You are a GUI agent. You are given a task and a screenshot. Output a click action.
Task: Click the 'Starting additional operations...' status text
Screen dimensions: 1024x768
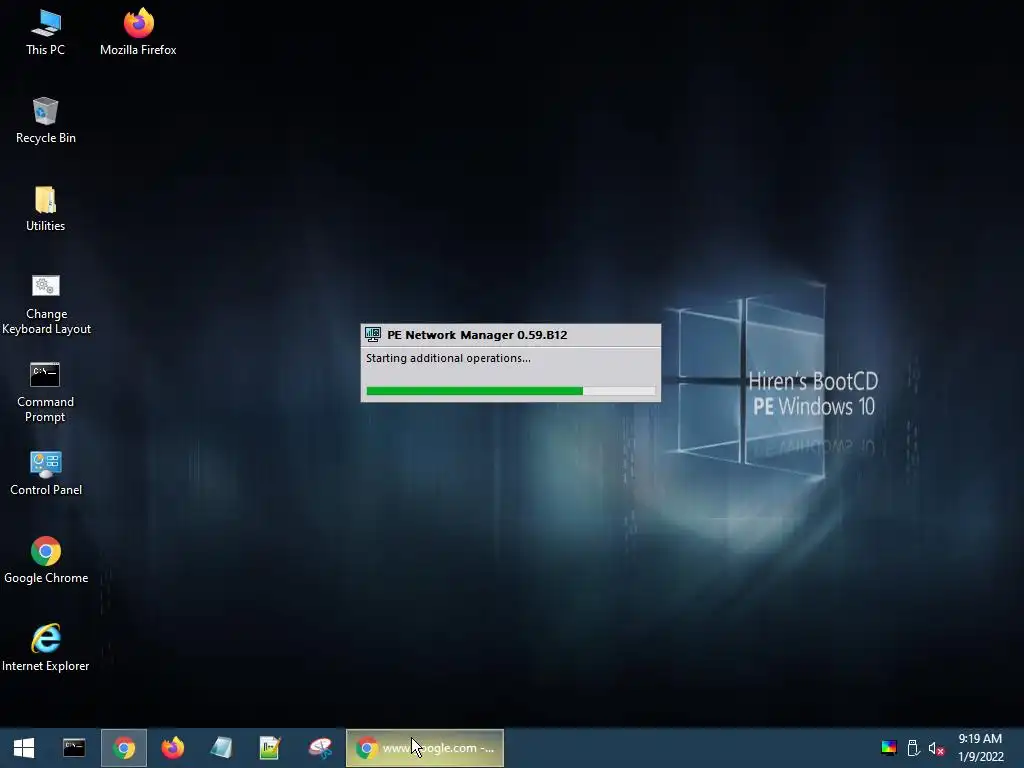[x=448, y=358]
